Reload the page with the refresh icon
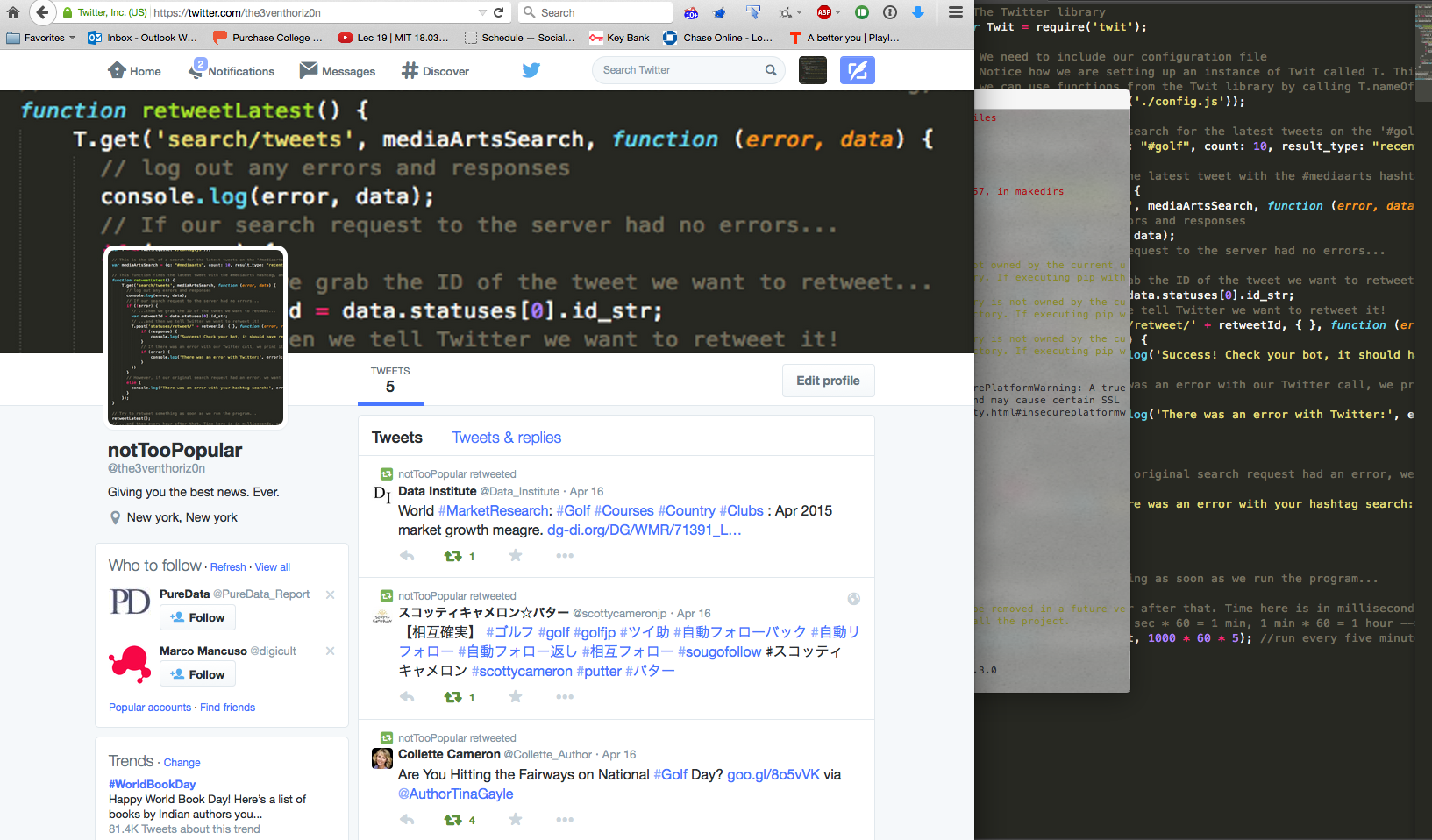The width and height of the screenshot is (1432, 840). point(499,12)
